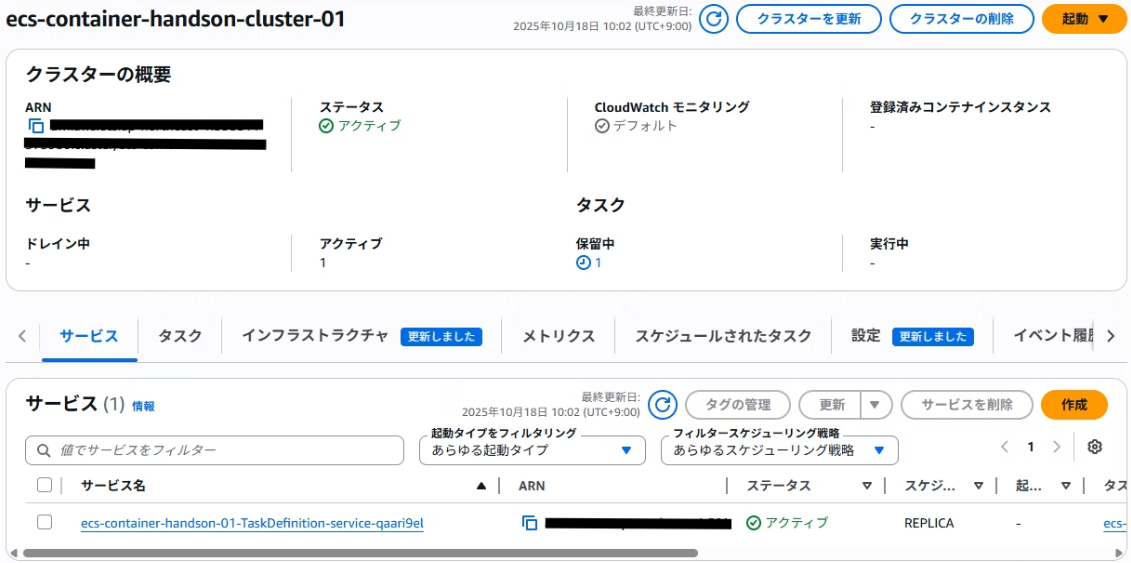The height and width of the screenshot is (563, 1131).
Task: Expand the 更新 button dropdown arrow
Action: point(874,405)
